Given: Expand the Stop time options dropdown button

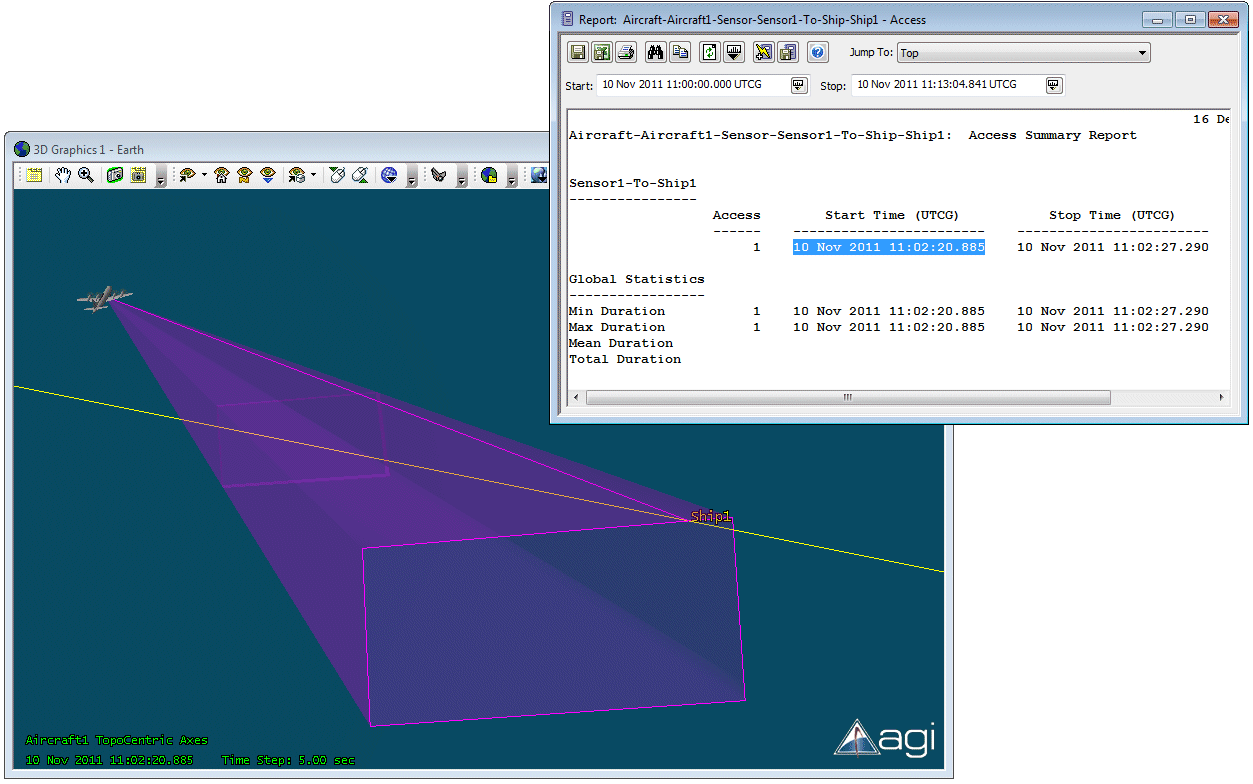Looking at the screenshot, I should coord(1053,85).
